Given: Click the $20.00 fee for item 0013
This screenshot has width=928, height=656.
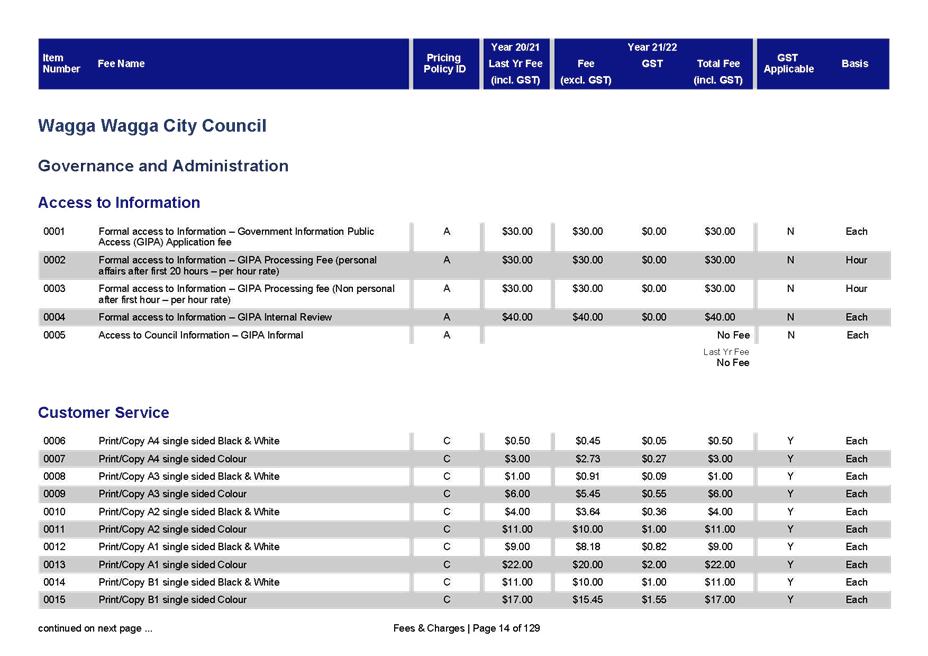Looking at the screenshot, I should pyautogui.click(x=588, y=565).
